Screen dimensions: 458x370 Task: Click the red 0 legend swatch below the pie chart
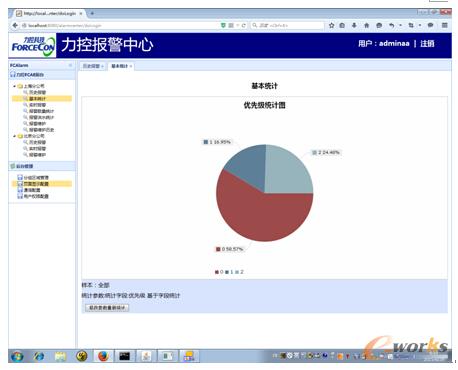(x=217, y=272)
